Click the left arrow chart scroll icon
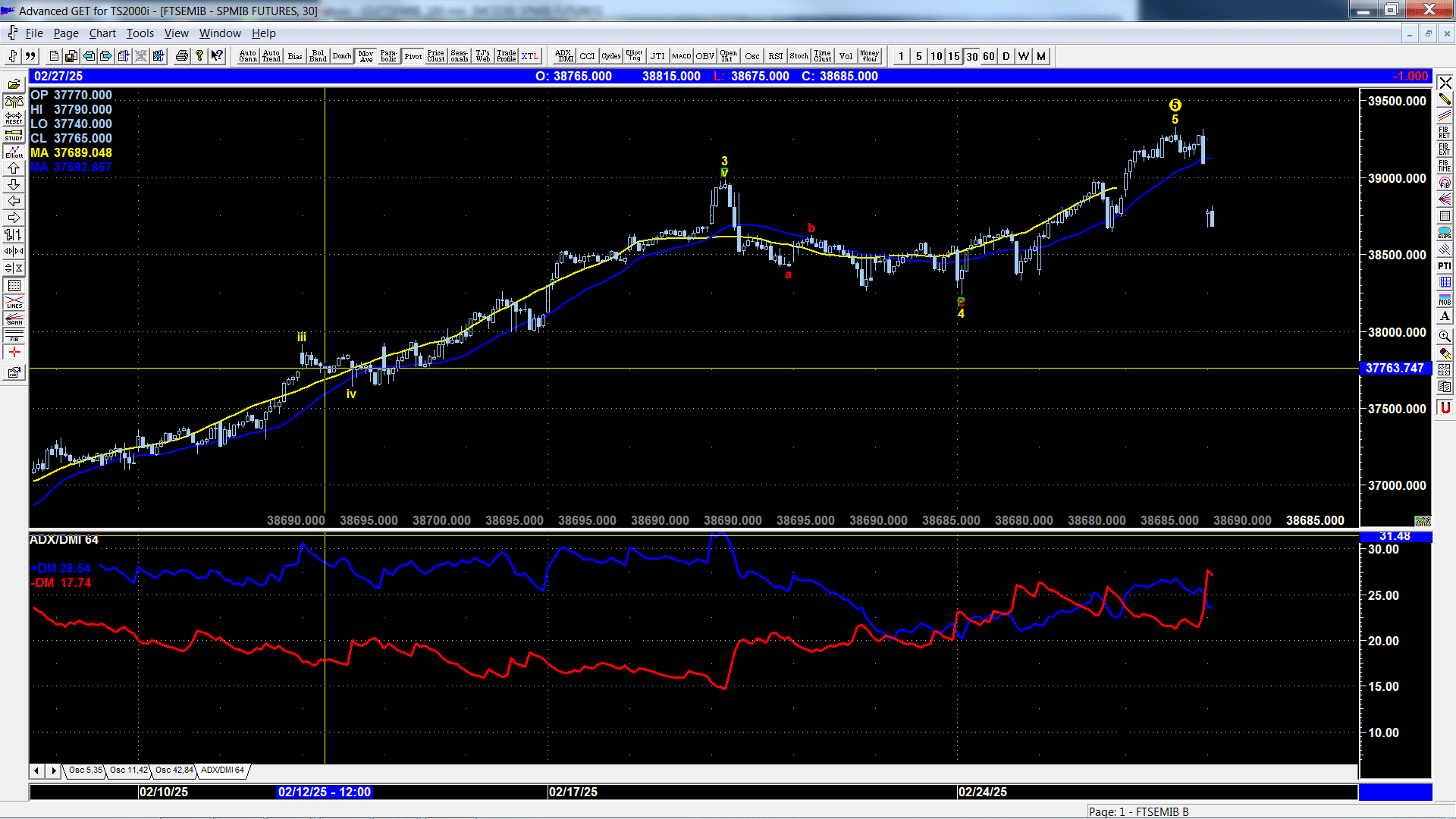Screen dimensions: 1456x819 [14, 202]
